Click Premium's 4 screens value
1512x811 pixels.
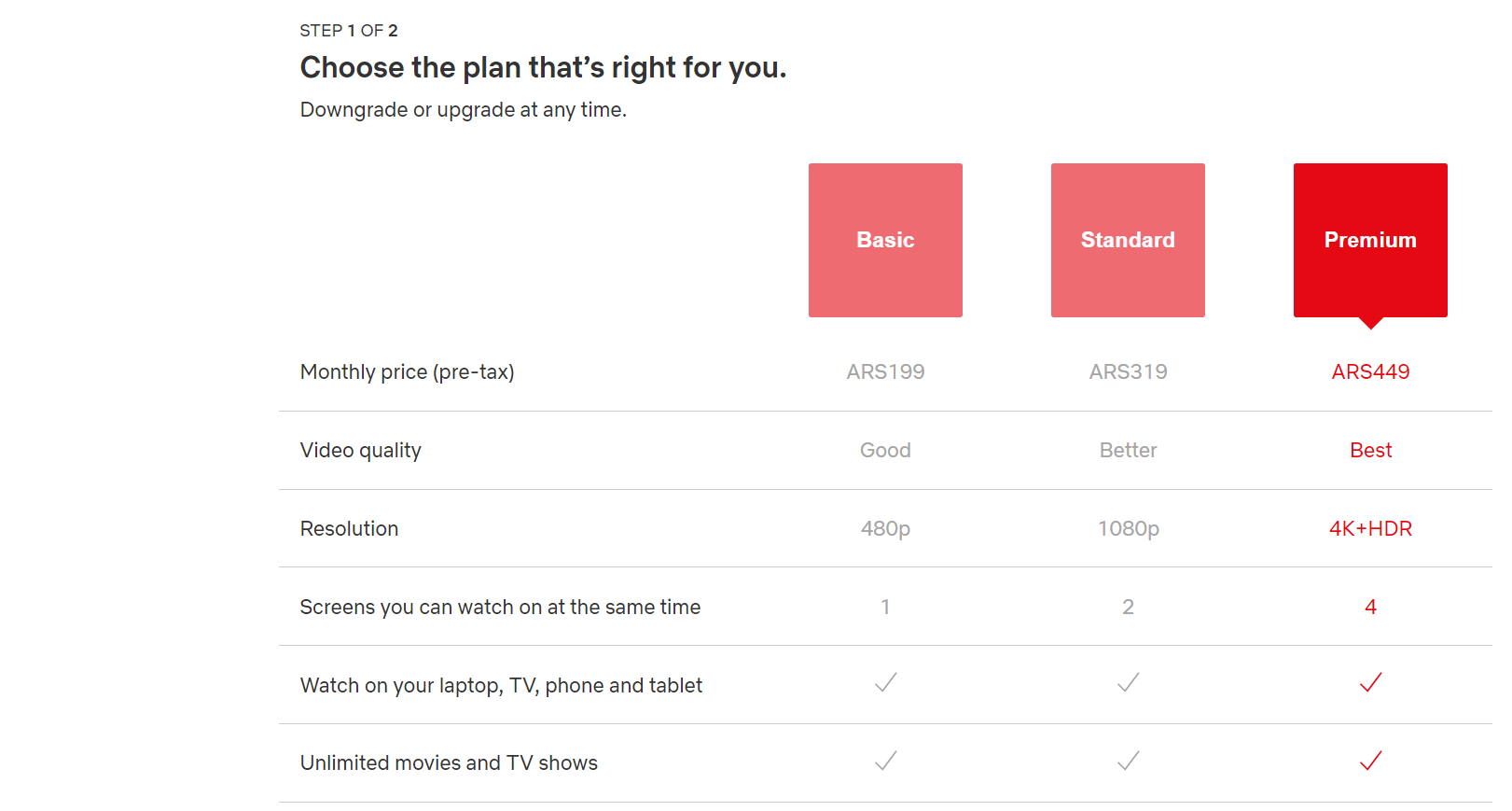(x=1370, y=607)
